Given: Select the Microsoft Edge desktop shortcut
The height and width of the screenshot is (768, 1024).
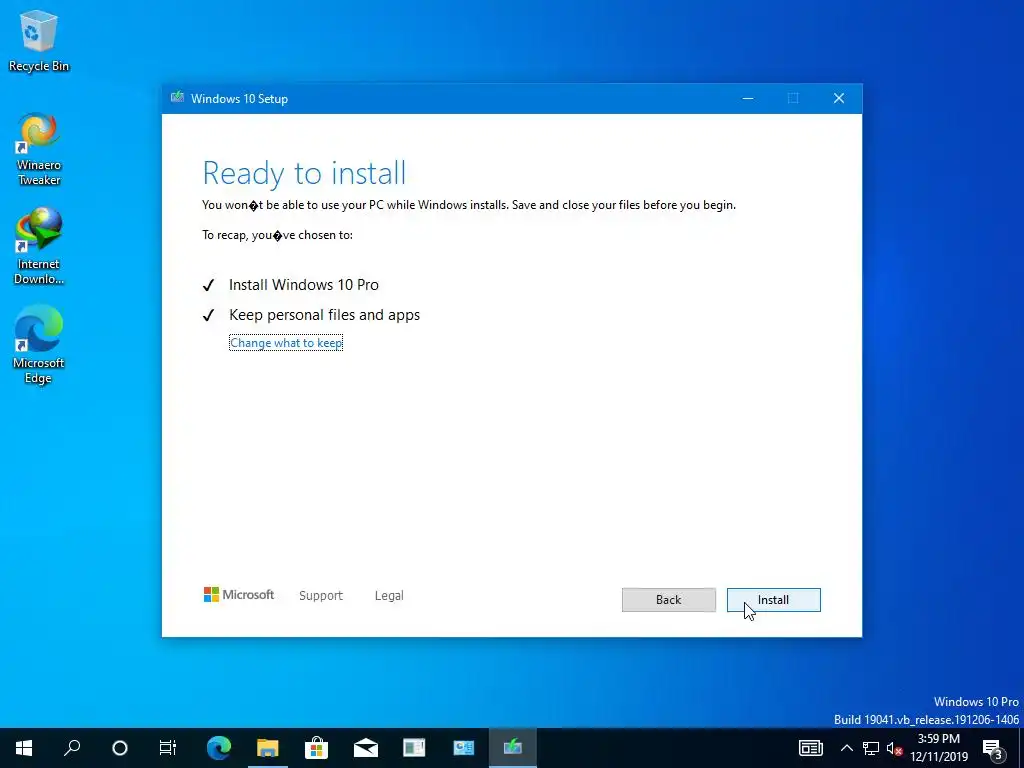Looking at the screenshot, I should coord(39,344).
